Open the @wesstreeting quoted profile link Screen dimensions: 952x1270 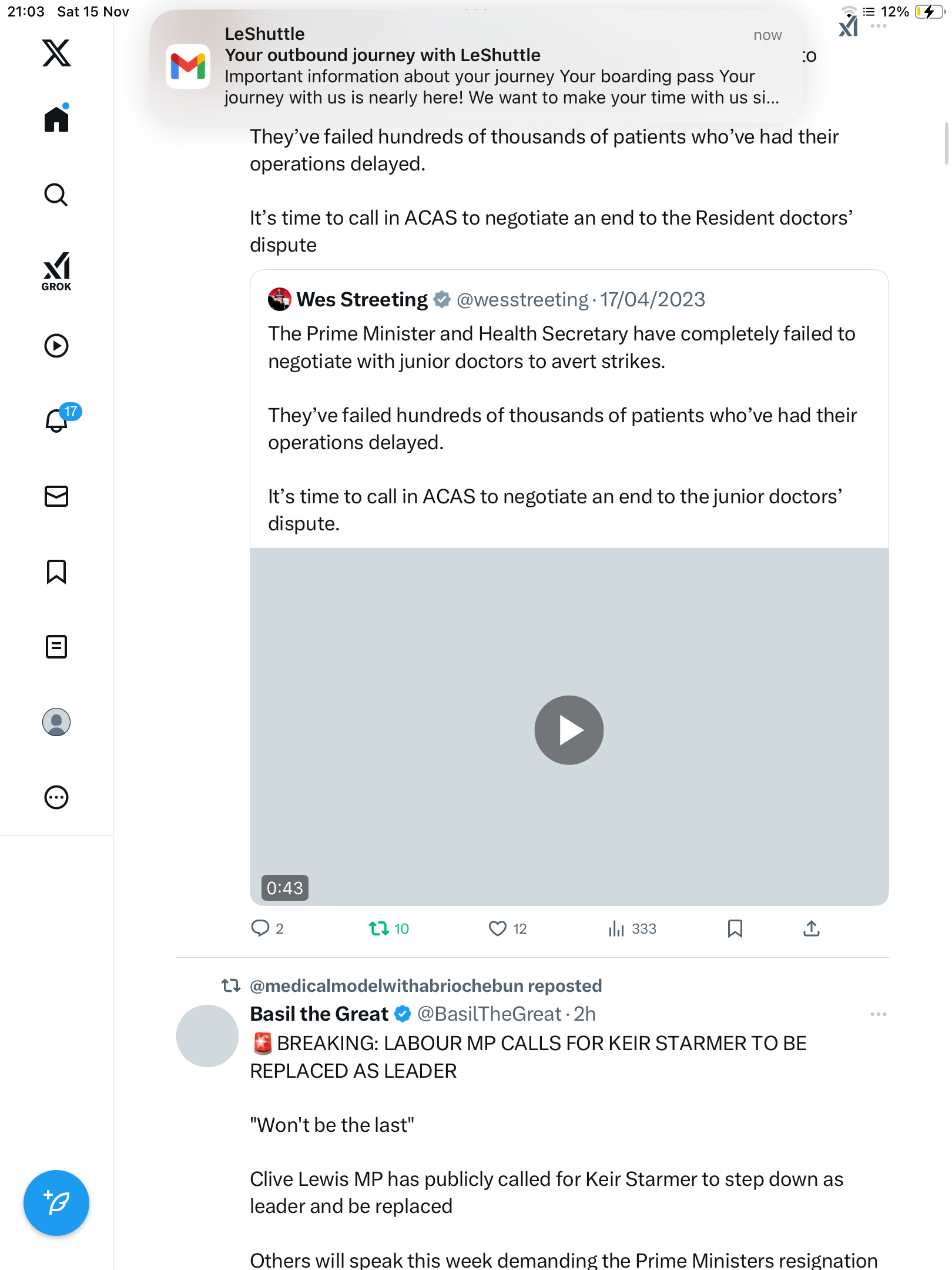coord(522,300)
